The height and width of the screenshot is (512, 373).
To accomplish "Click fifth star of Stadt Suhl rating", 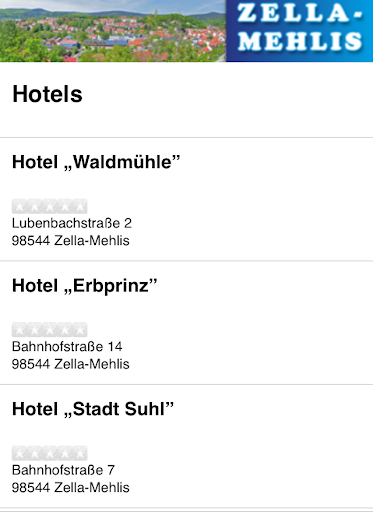I will (80, 453).
